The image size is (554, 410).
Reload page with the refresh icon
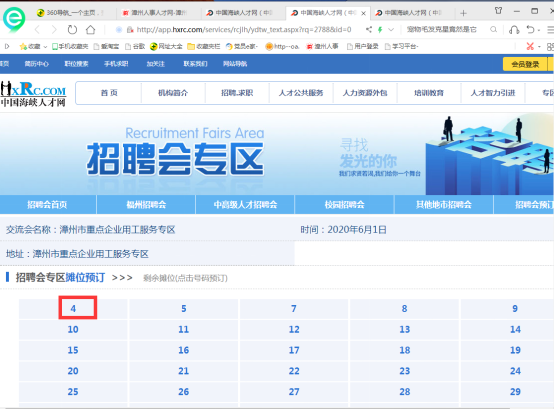pyautogui.click(x=72, y=30)
